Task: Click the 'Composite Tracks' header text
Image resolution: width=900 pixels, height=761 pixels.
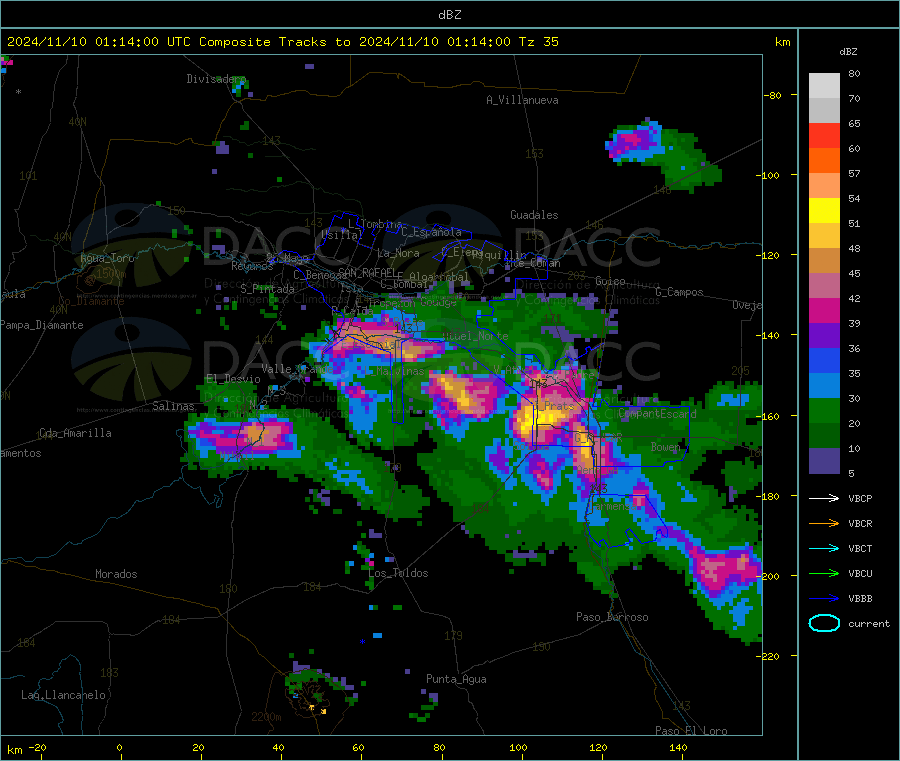Action: click(x=263, y=42)
